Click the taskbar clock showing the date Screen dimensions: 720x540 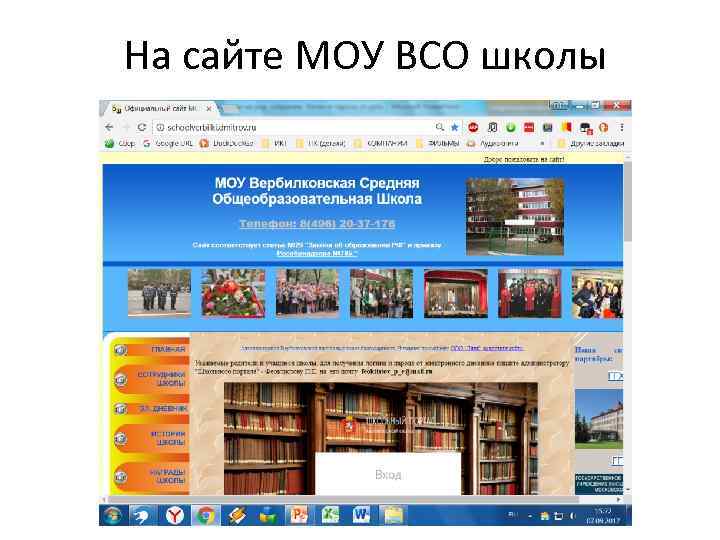click(x=603, y=516)
